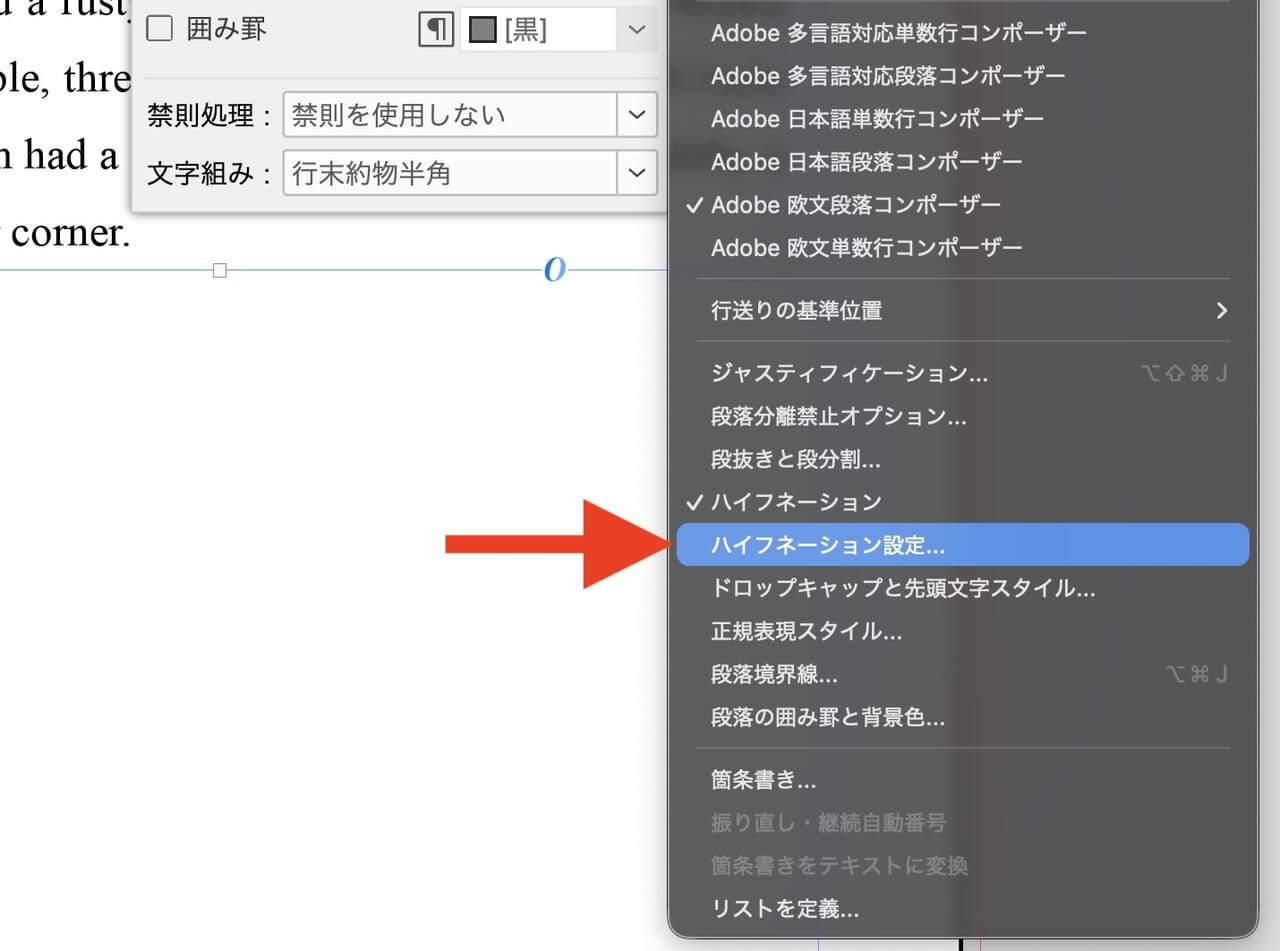Viewport: 1280px width, 951px height.
Task: Select Adobe 欧文単数行コンポーザー
Action: pyautogui.click(x=963, y=247)
